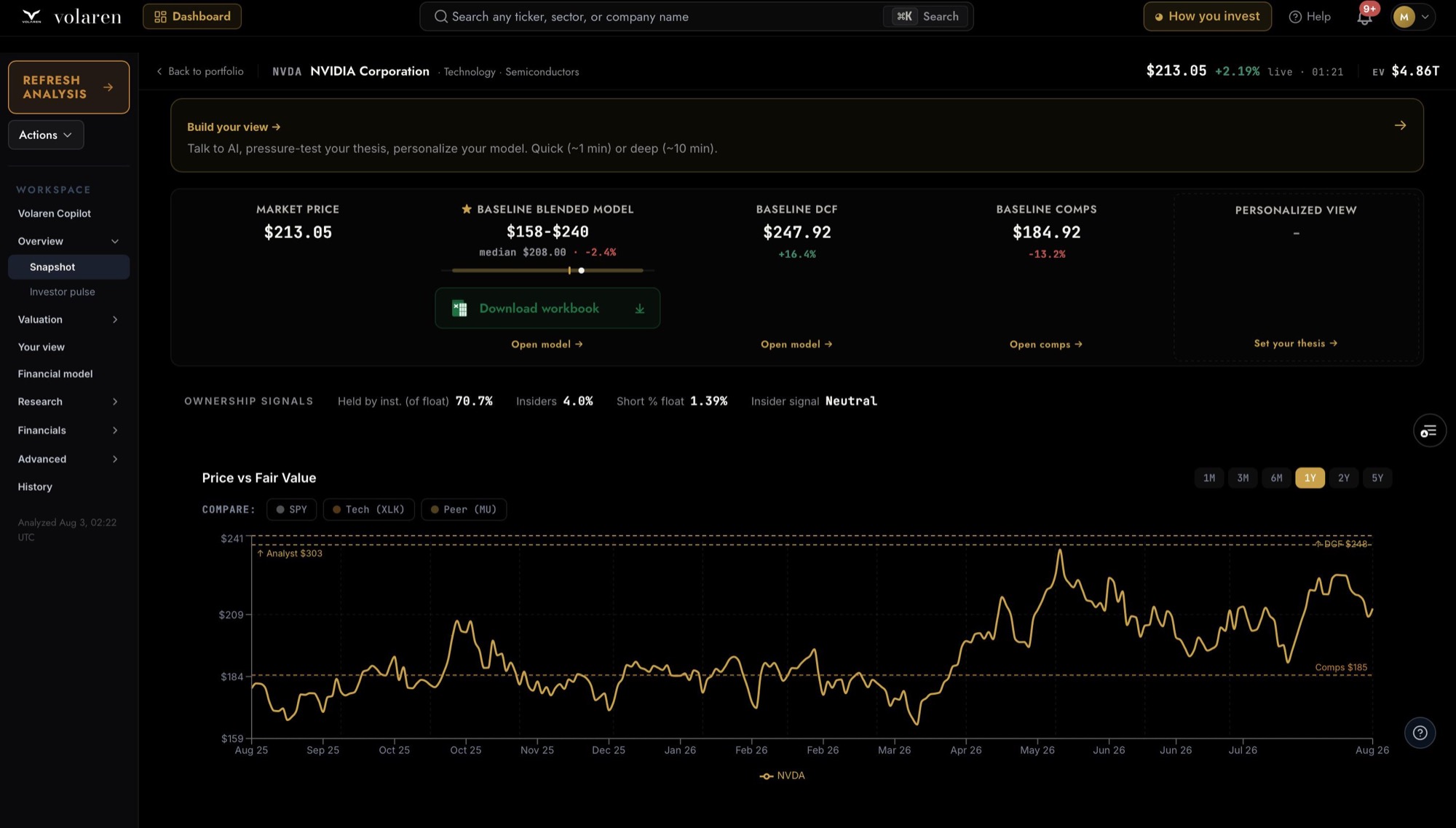Open Build your view link
Screen dimensions: 1456x828
234,127
